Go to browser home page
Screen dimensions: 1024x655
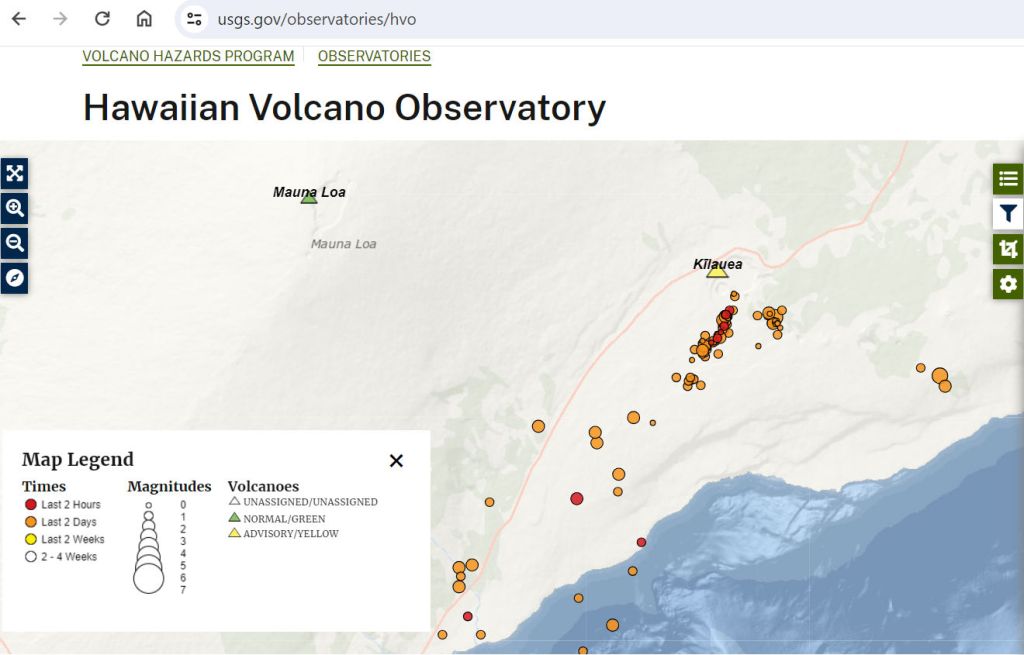(x=144, y=19)
